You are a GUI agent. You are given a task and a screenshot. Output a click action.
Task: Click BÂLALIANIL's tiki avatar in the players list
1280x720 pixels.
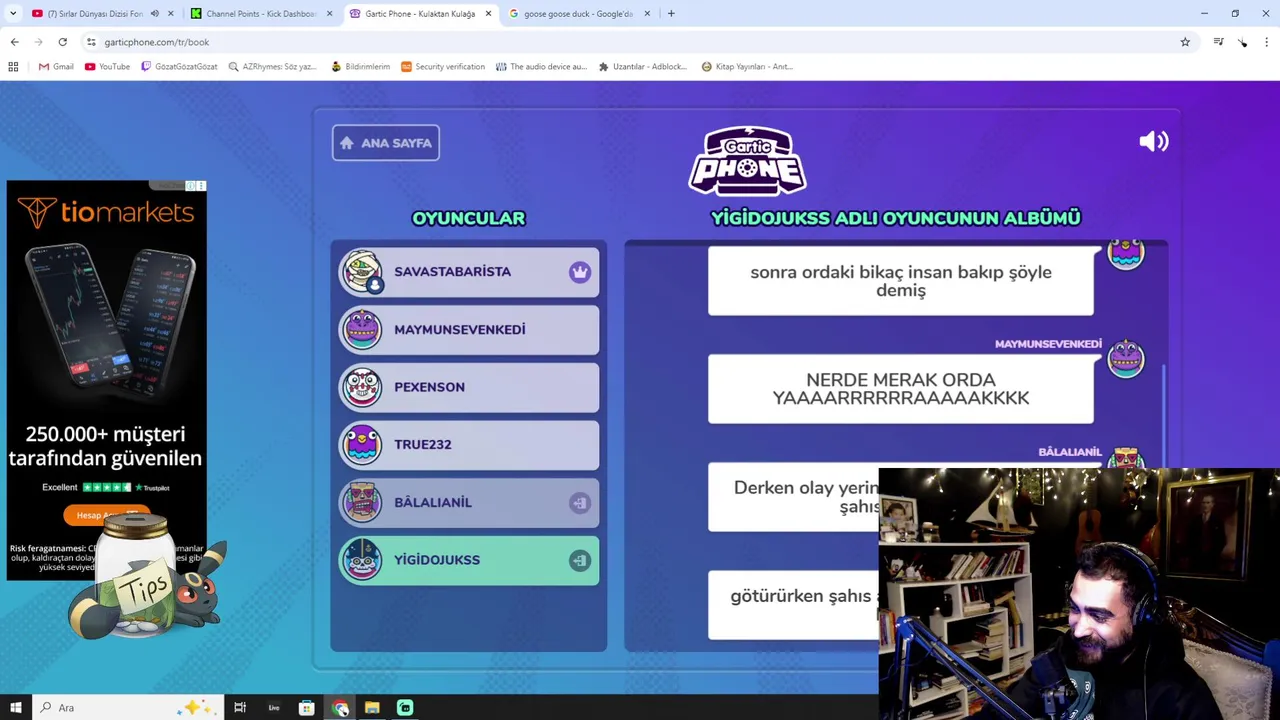pos(361,502)
